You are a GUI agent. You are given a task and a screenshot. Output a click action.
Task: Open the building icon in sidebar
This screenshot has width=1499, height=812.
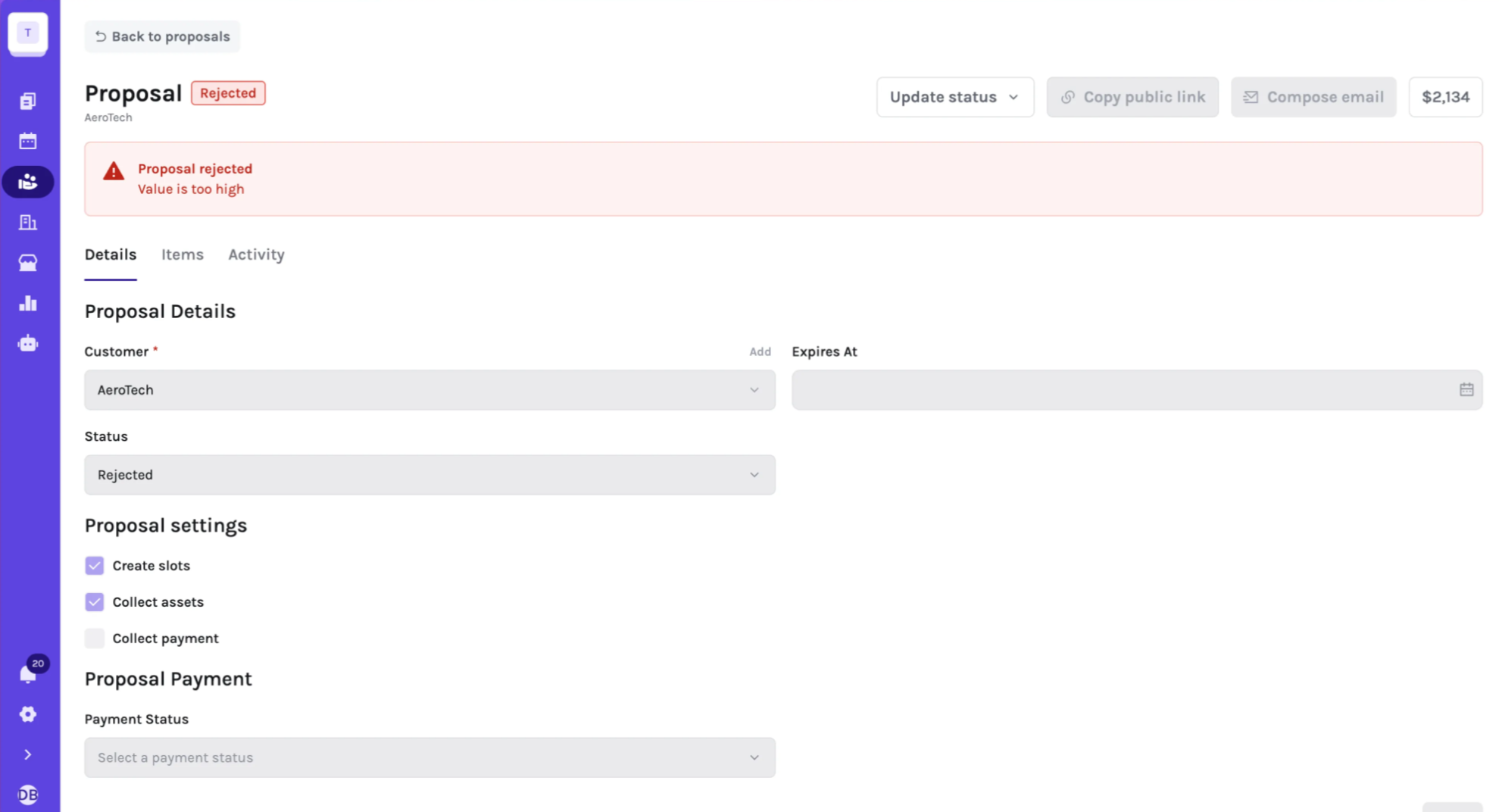28,222
